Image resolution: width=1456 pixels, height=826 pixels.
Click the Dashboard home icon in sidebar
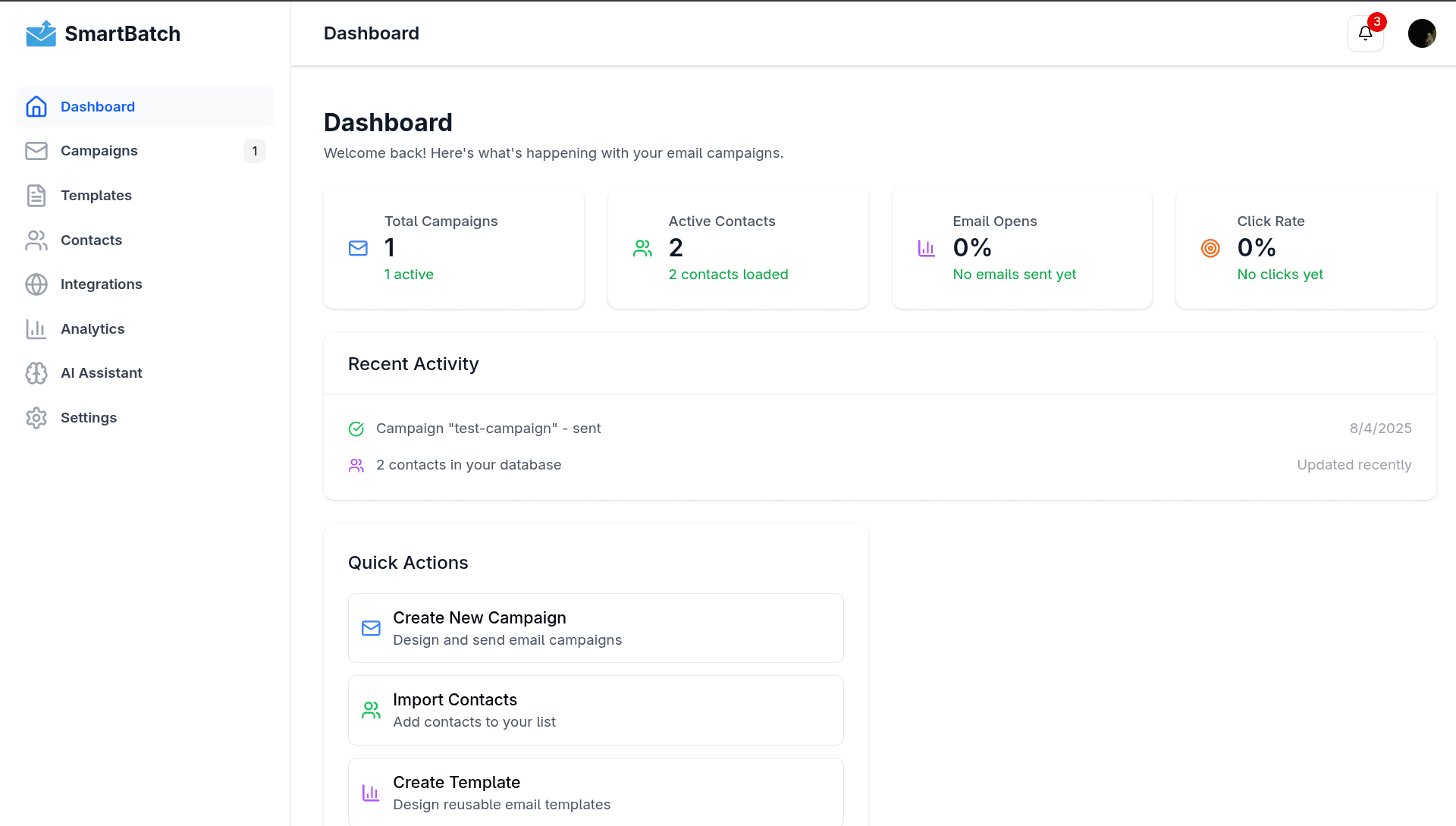coord(36,107)
